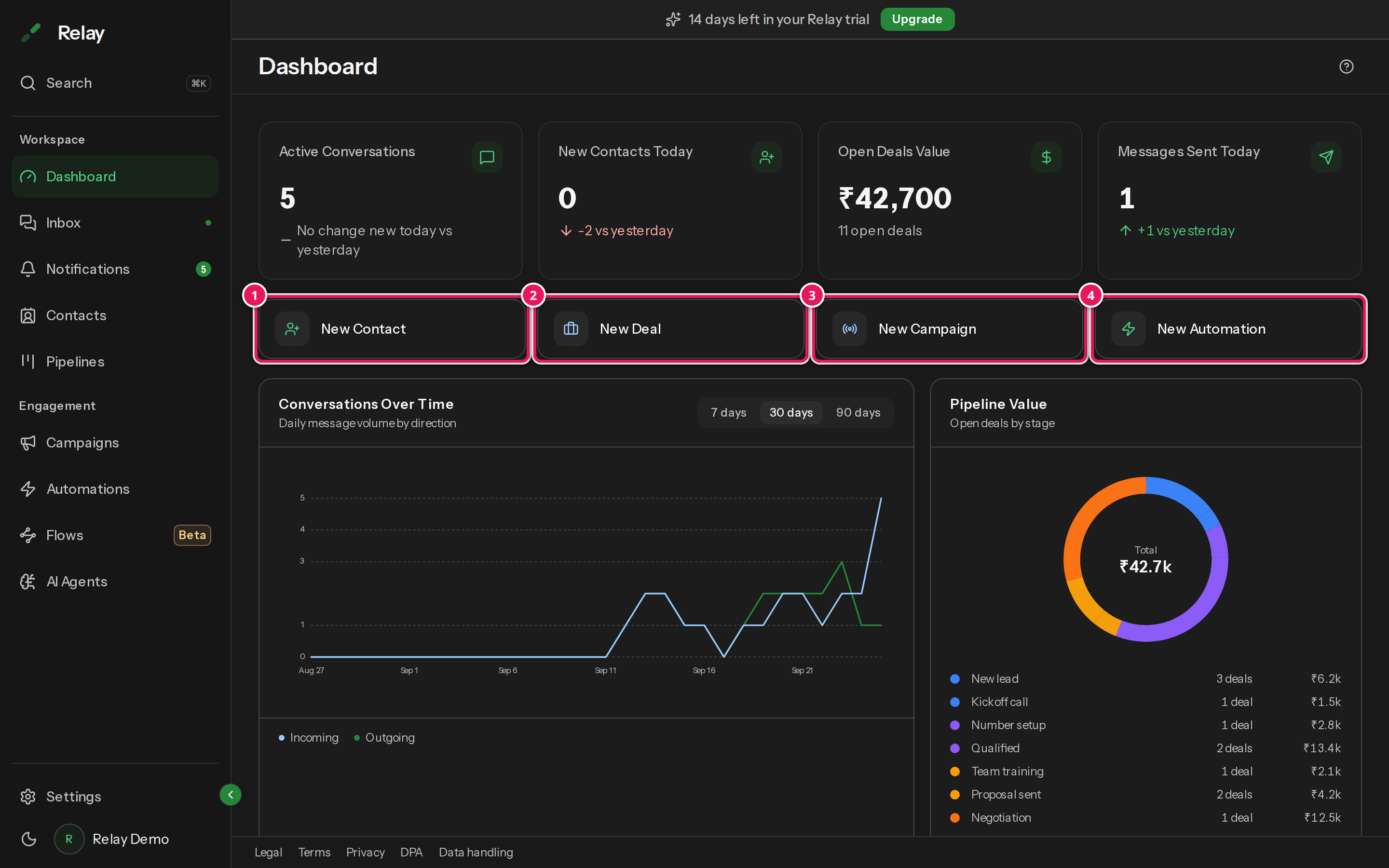
Task: Toggle the Incoming legend entry
Action: (309, 738)
